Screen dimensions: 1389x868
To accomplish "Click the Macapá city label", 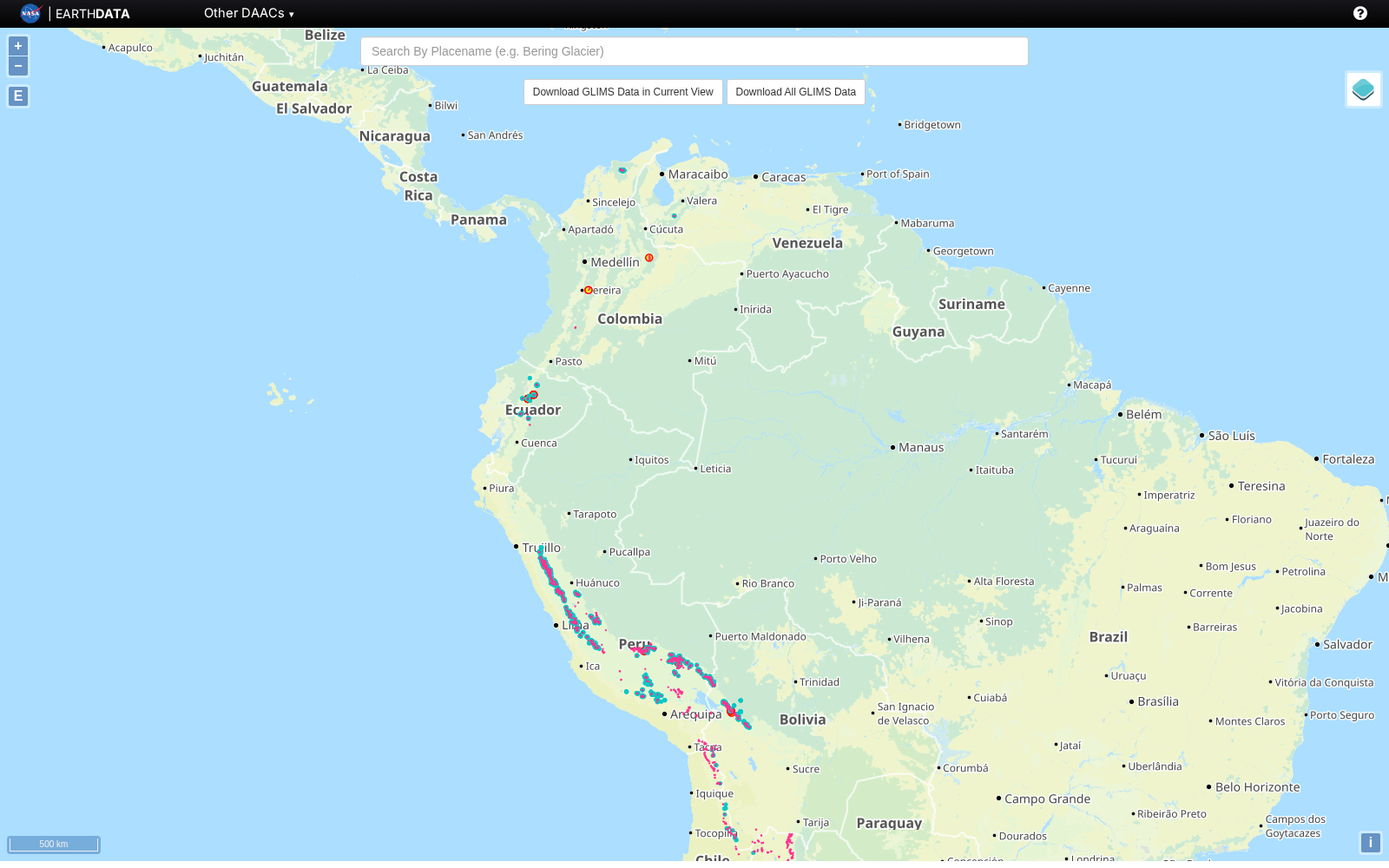I will pos(1092,385).
